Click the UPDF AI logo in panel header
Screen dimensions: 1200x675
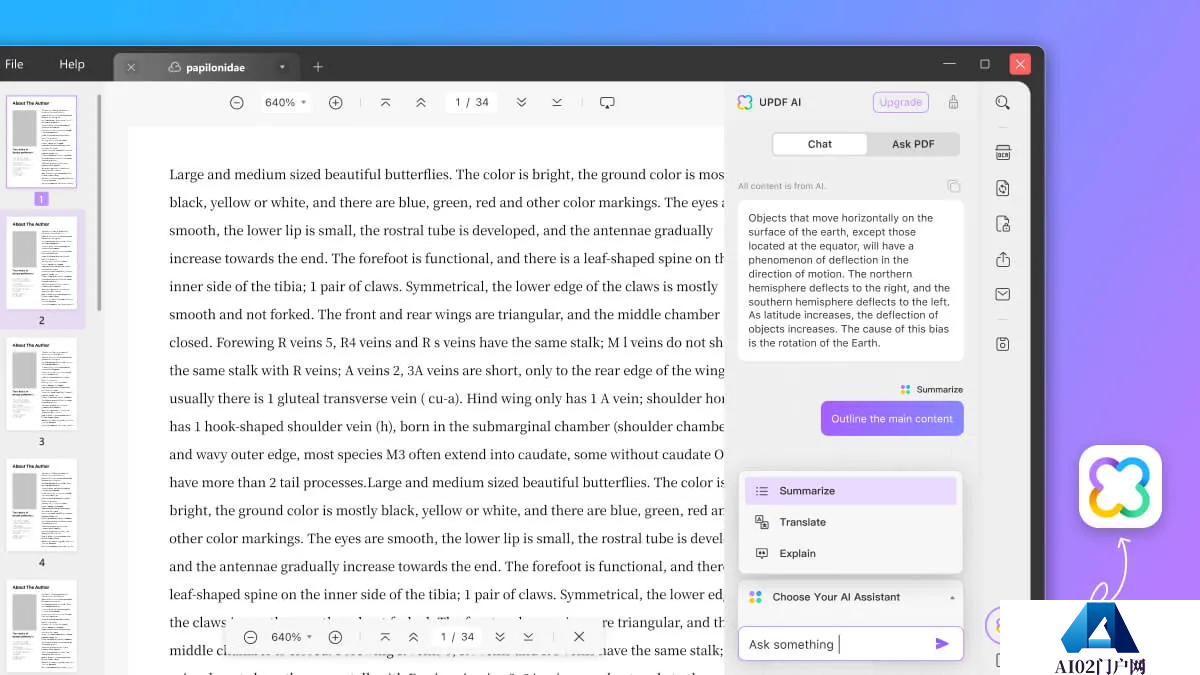[x=744, y=102]
